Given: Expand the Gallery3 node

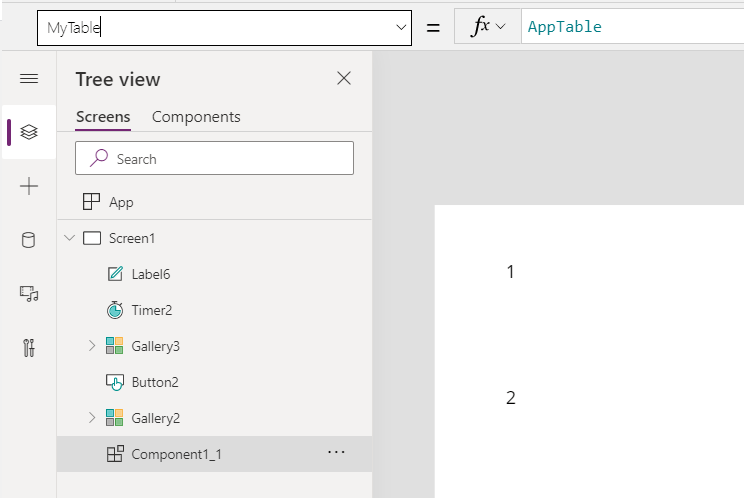Looking at the screenshot, I should [92, 346].
